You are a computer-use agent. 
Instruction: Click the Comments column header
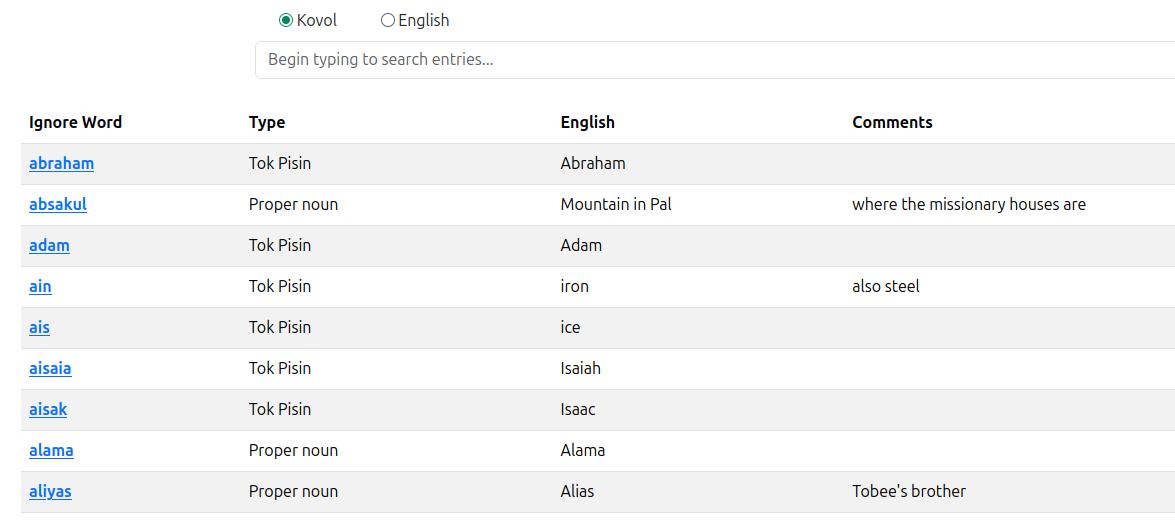[x=892, y=122]
